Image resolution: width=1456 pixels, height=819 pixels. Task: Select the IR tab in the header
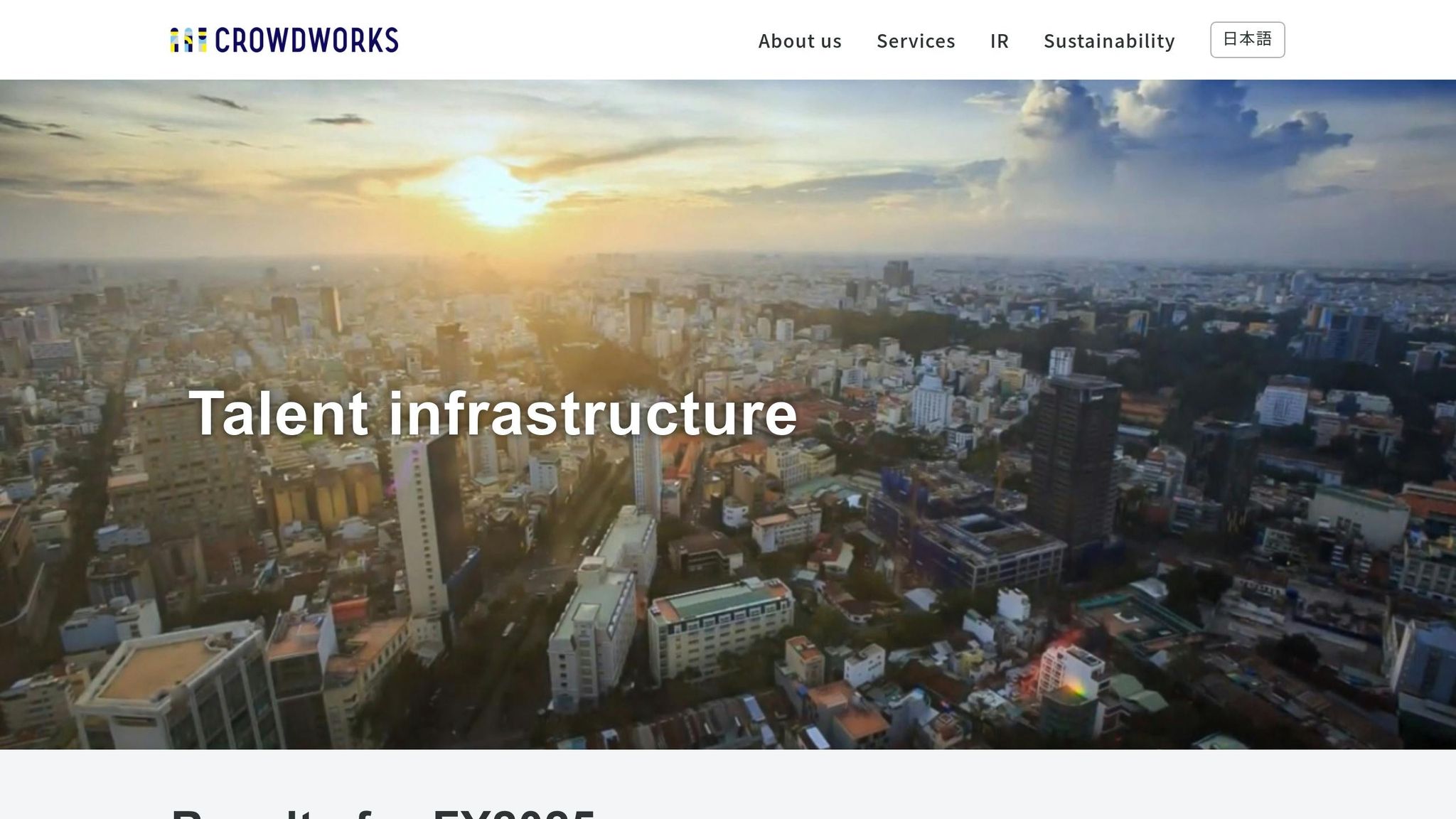coord(999,41)
